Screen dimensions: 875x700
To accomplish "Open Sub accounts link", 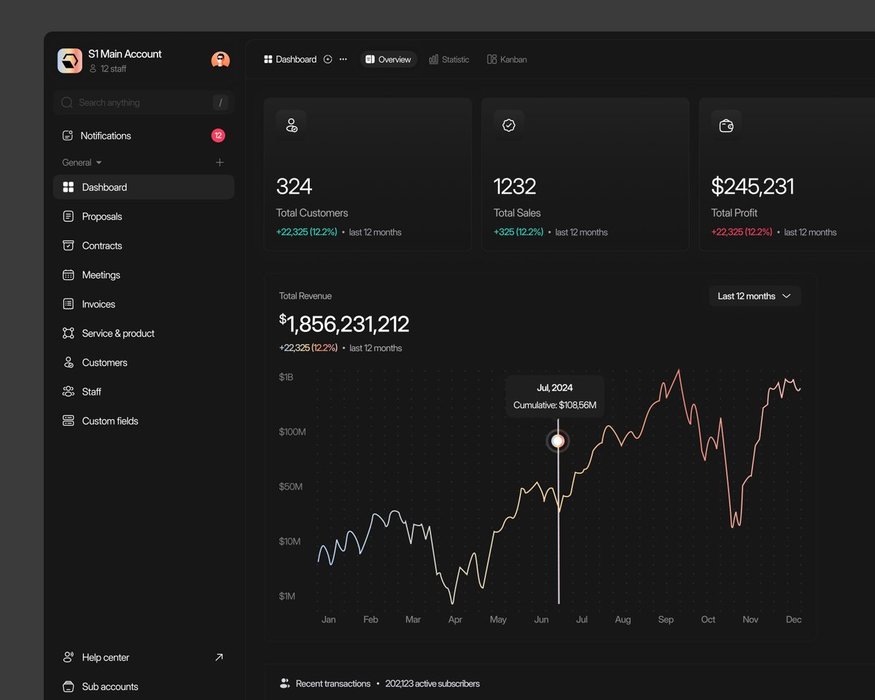I will pos(110,687).
